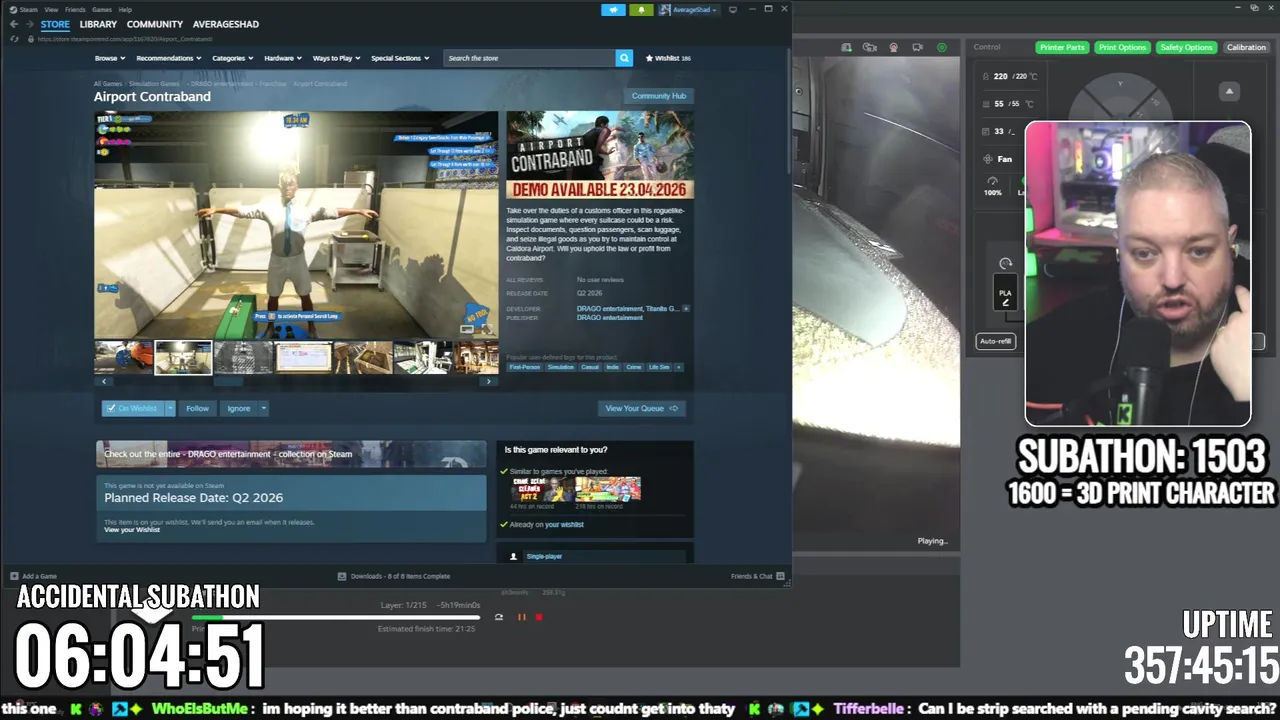Open the Friends menu
Screen dimensions: 1280x720
point(75,9)
